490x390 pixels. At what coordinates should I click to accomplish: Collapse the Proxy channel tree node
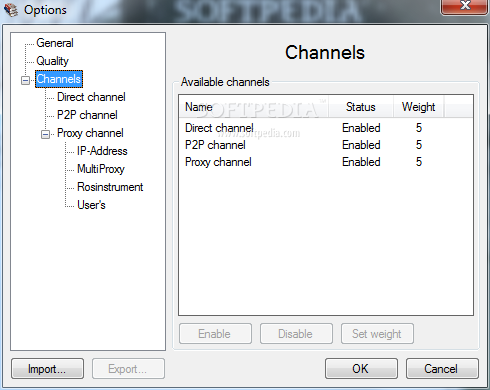coord(45,134)
